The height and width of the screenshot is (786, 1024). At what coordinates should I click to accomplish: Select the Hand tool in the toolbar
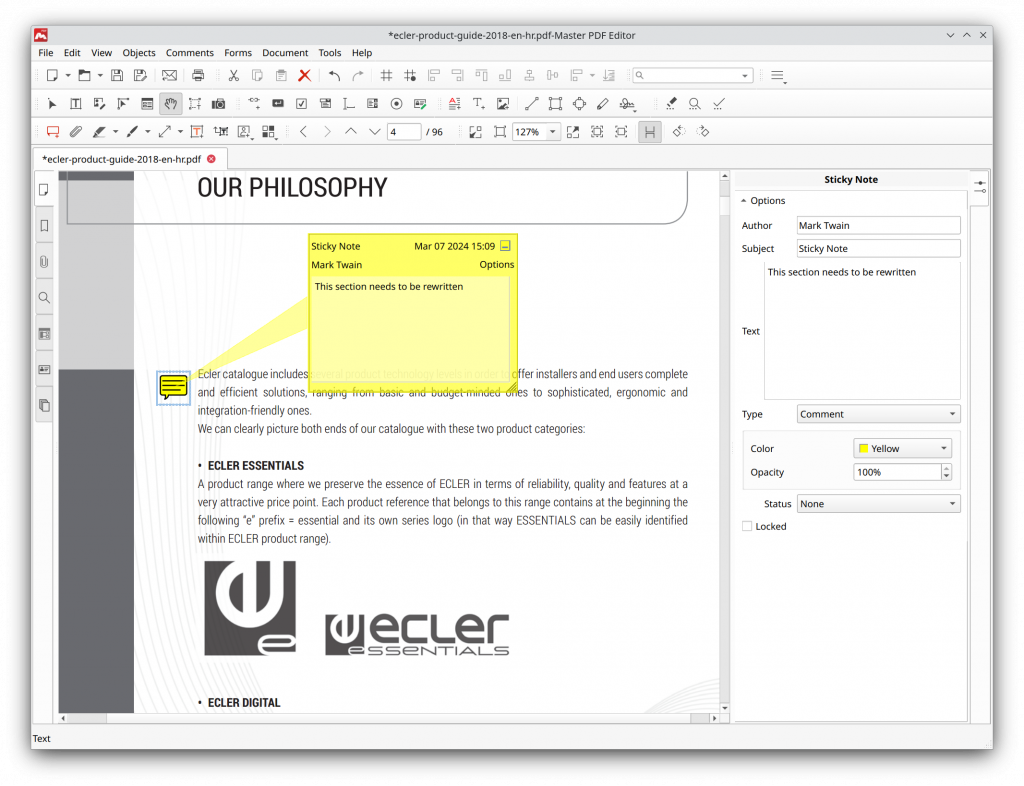pos(170,103)
